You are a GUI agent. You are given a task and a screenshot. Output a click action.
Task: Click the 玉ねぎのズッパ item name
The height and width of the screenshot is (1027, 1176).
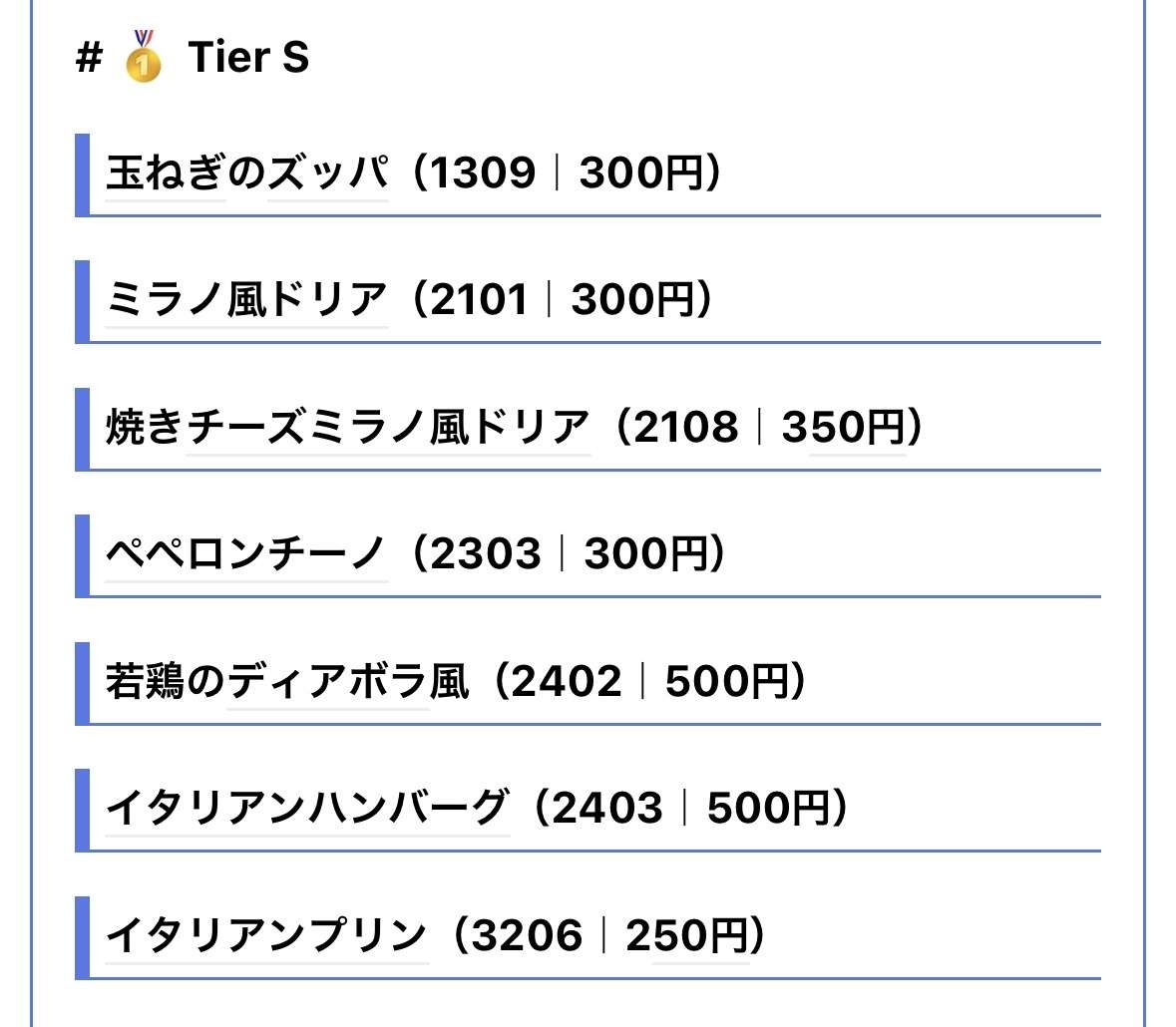point(246,173)
